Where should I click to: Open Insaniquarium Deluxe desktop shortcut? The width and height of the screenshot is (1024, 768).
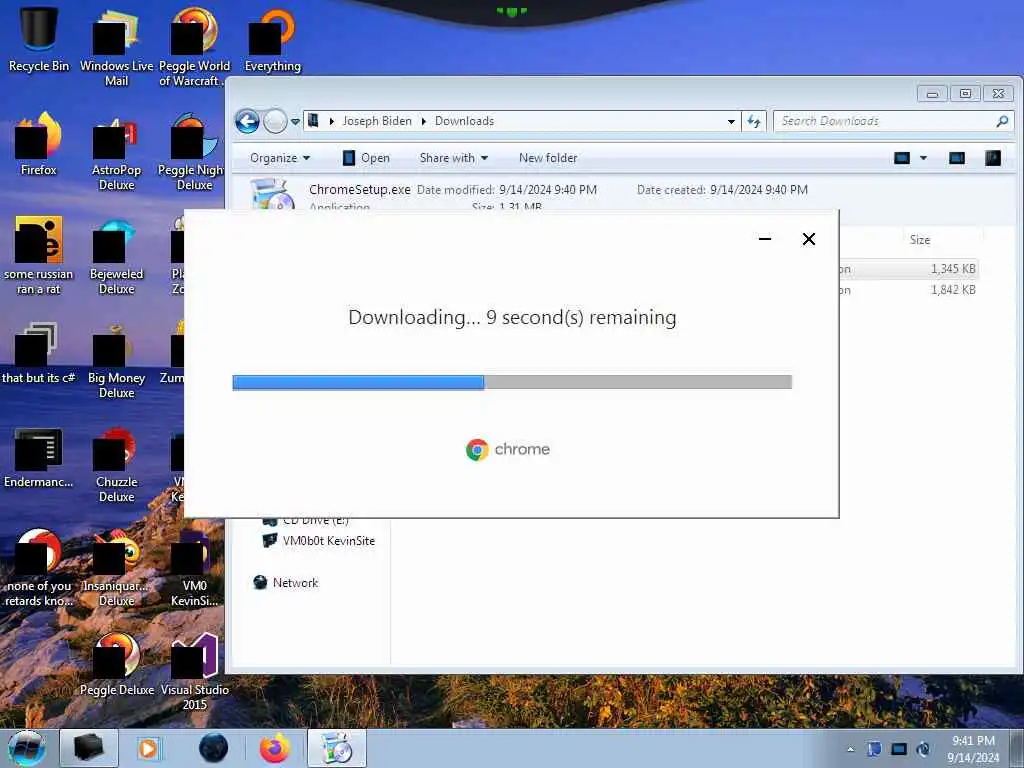click(116, 568)
